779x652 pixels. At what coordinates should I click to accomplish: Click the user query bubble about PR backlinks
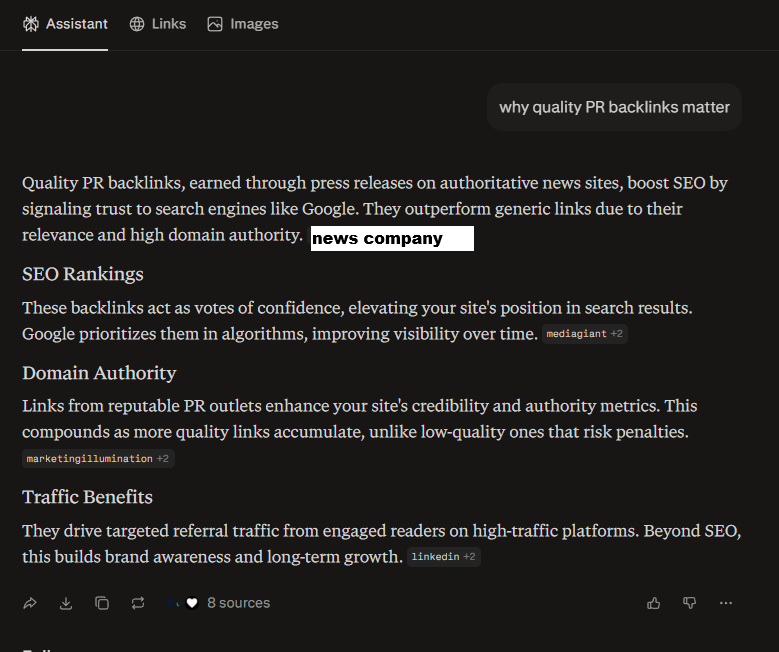click(614, 107)
